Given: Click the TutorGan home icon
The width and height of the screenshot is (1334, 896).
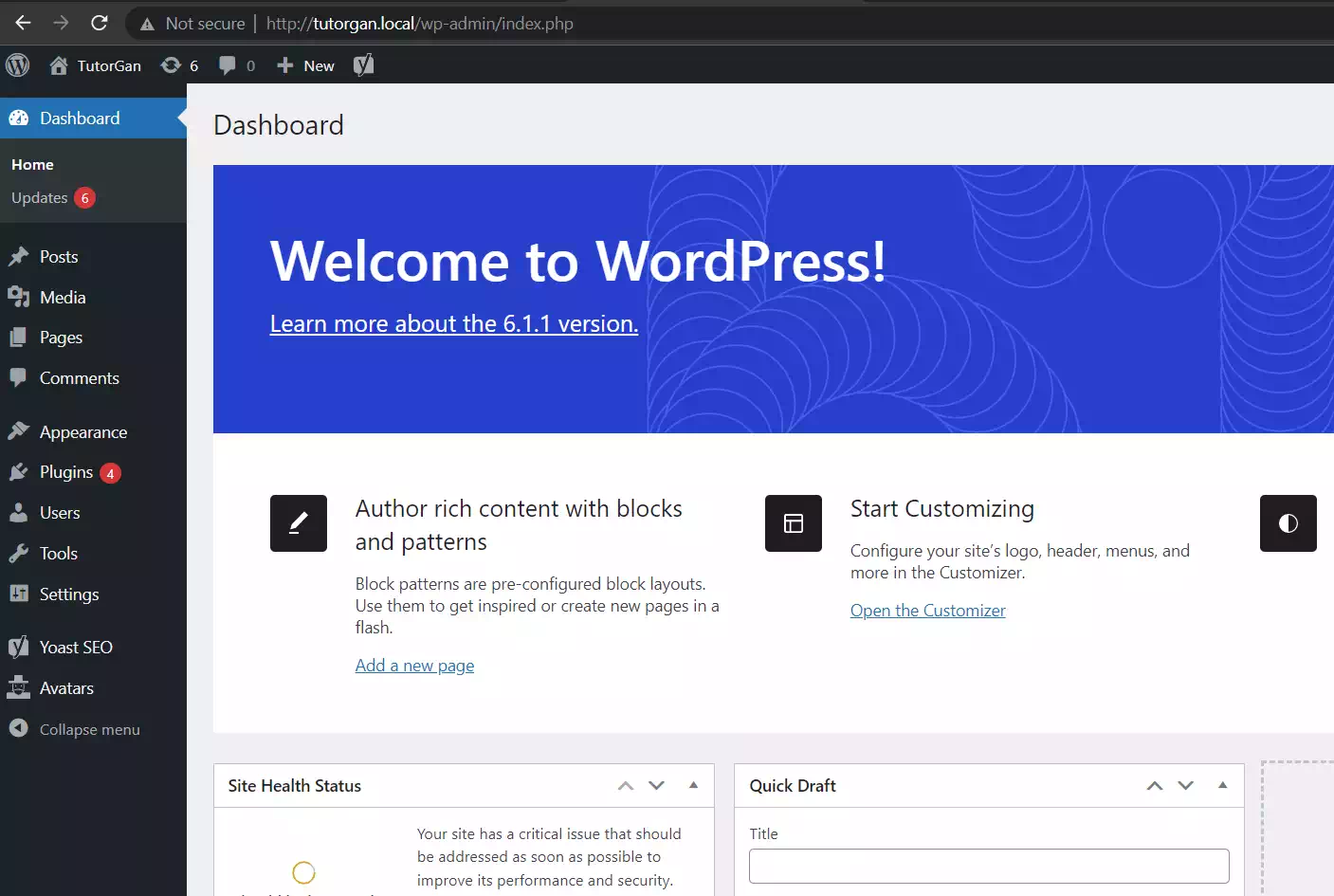Looking at the screenshot, I should tap(59, 65).
